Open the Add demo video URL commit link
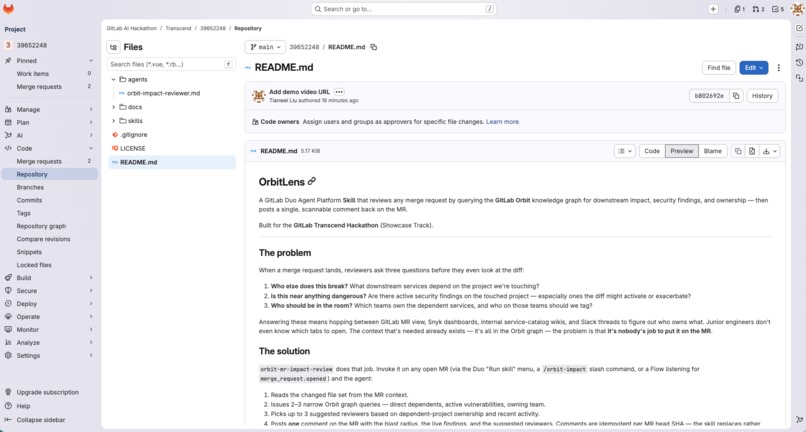This screenshot has height=432, width=806. tap(300, 92)
